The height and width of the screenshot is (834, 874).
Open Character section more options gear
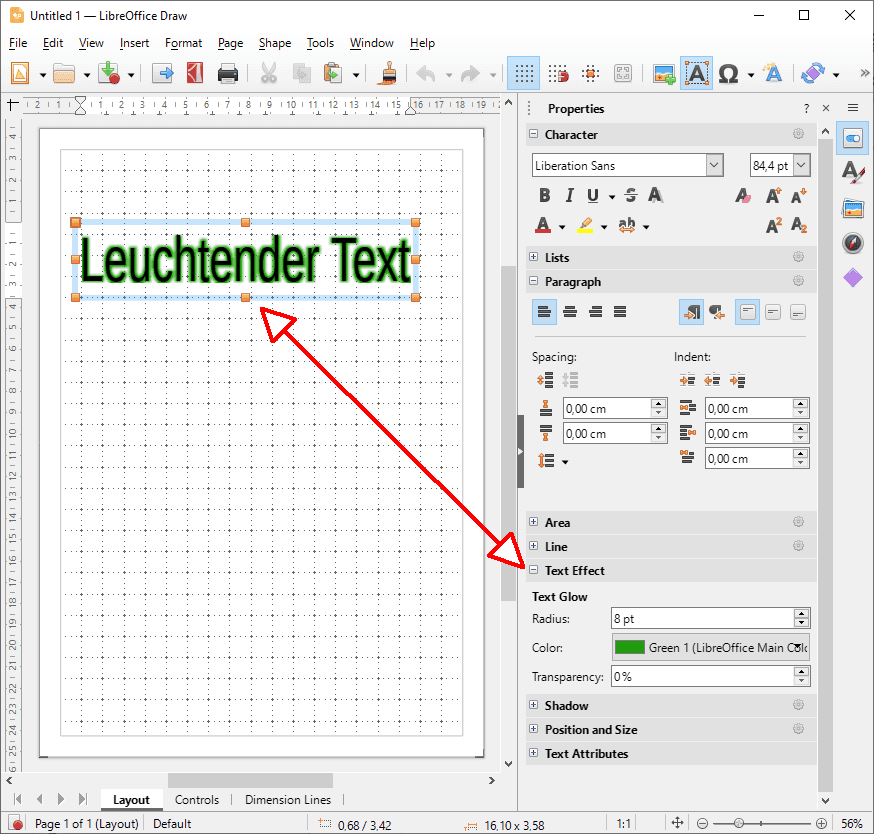tap(798, 134)
